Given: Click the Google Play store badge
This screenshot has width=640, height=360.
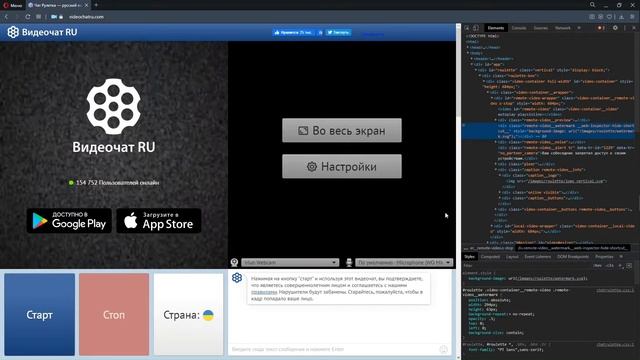Looking at the screenshot, I should (69, 220).
